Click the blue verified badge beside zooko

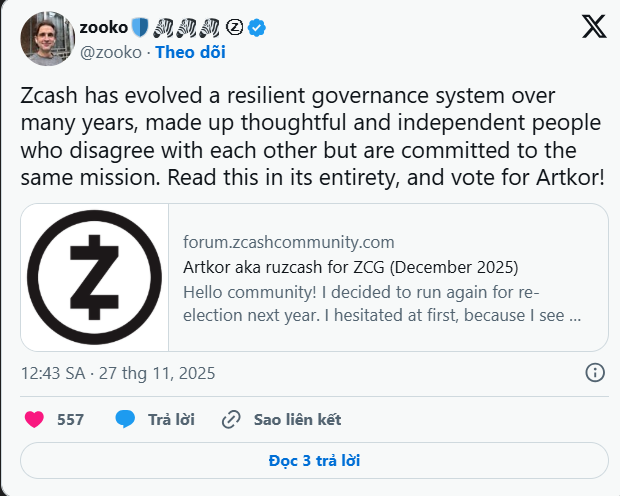click(257, 28)
